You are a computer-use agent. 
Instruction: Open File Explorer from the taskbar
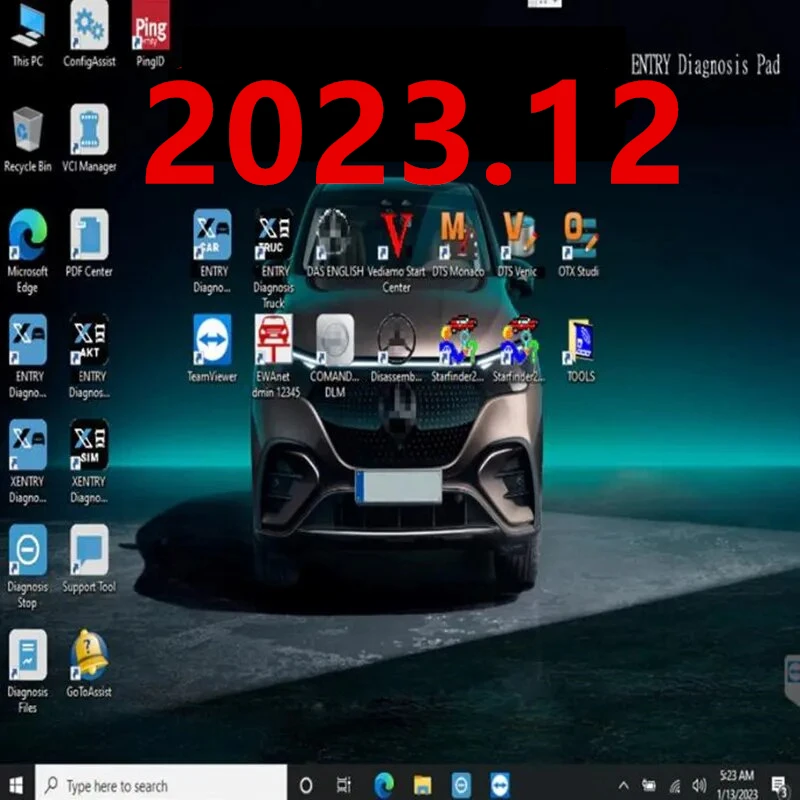tap(422, 785)
